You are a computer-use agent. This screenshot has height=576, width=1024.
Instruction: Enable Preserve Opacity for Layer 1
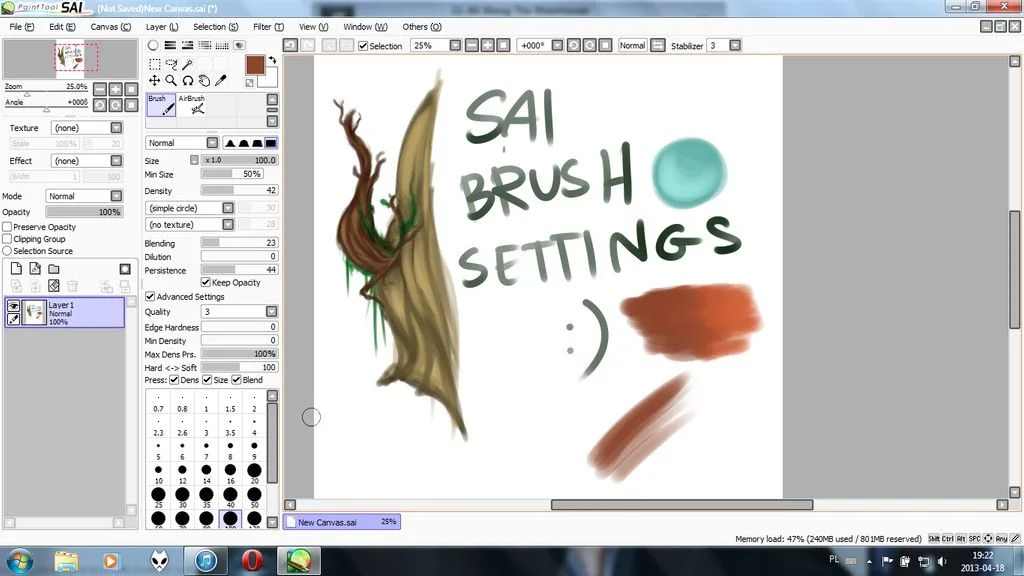click(6, 227)
